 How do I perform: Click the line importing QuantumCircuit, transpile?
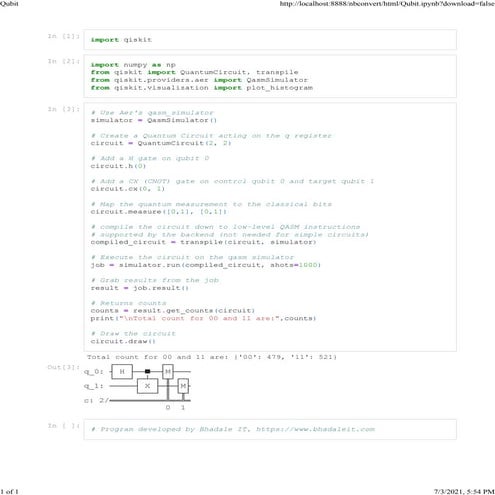[x=194, y=72]
